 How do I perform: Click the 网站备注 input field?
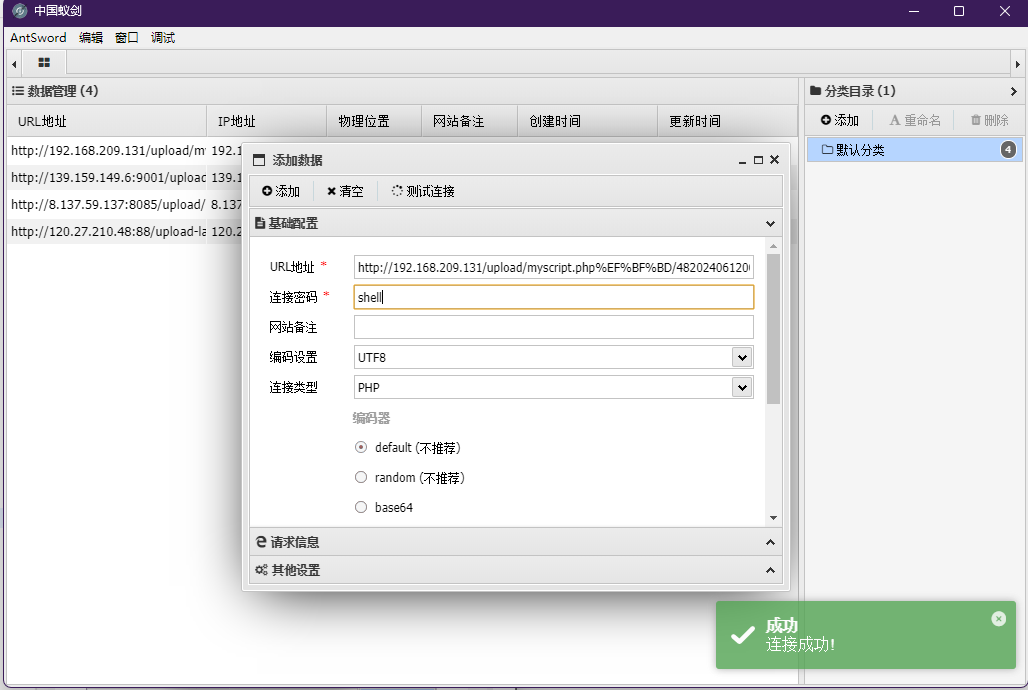point(553,327)
